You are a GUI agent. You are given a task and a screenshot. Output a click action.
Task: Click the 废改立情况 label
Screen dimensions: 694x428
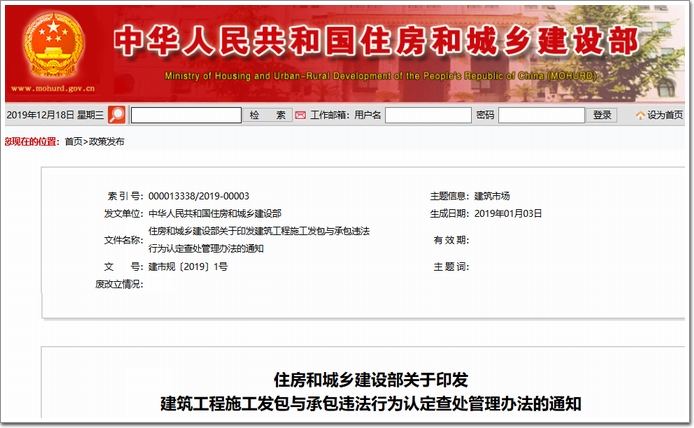[119, 284]
